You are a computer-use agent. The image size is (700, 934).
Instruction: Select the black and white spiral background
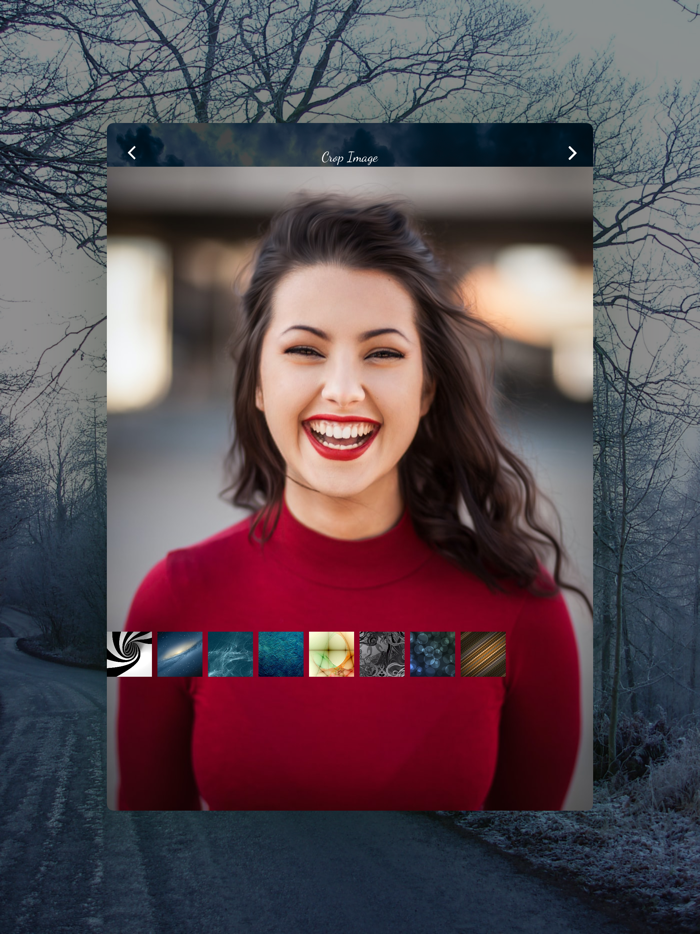click(129, 654)
